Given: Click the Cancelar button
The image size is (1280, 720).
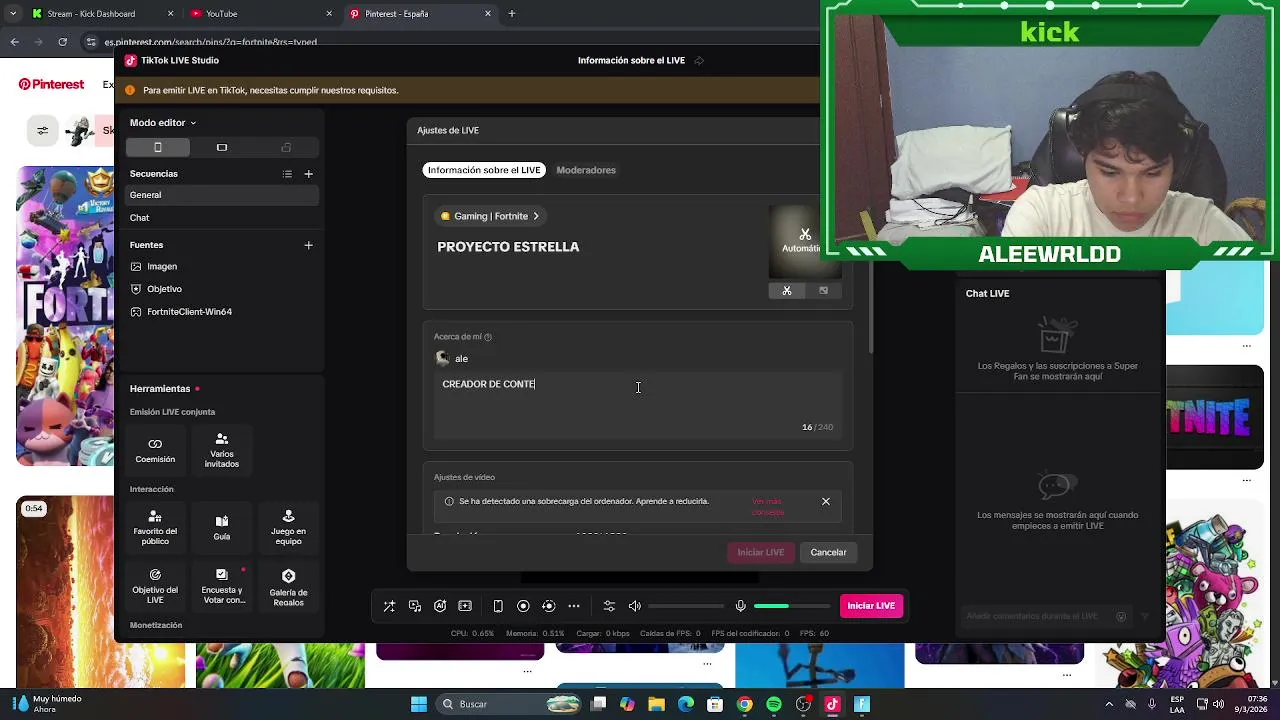Looking at the screenshot, I should [x=828, y=552].
